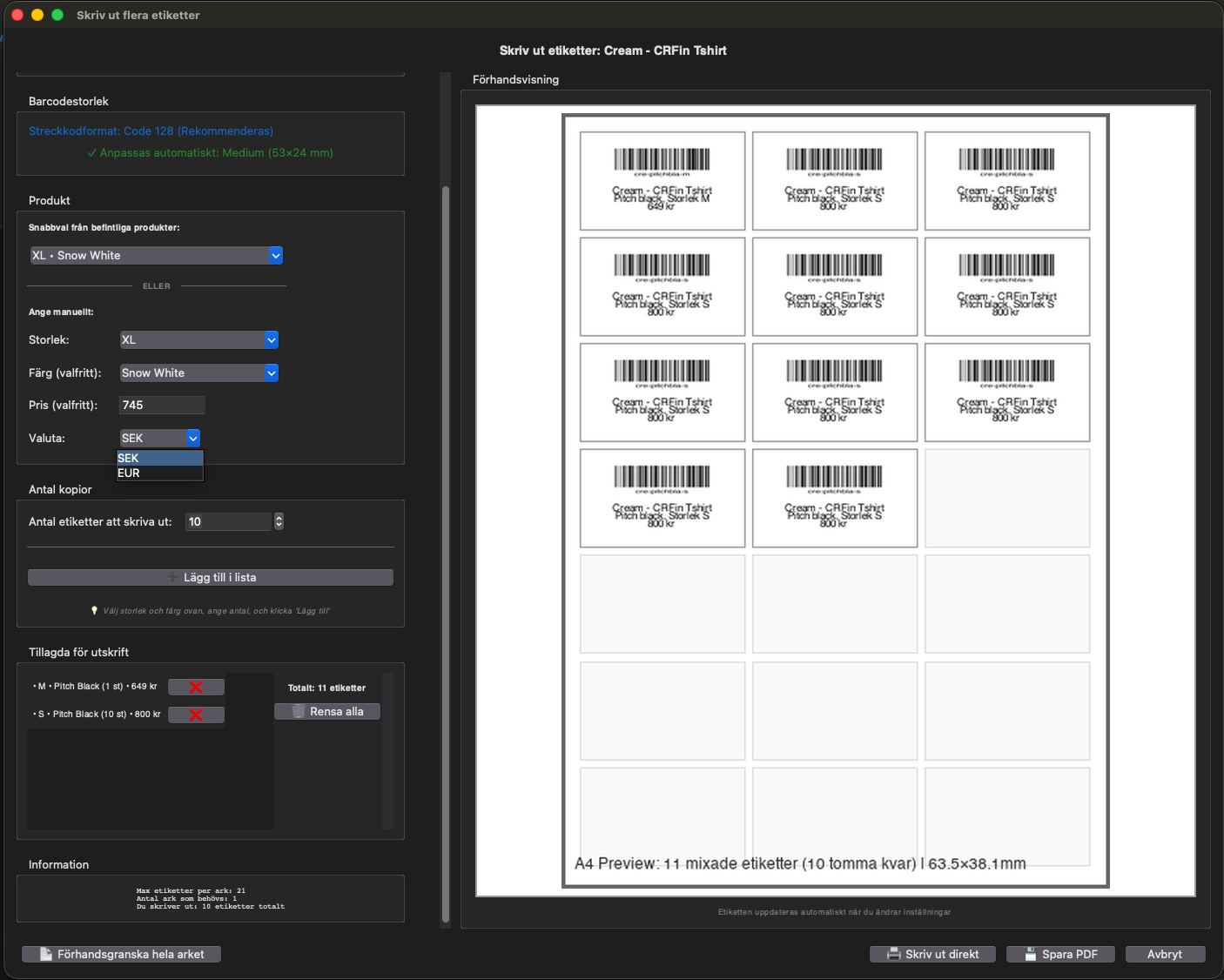This screenshot has width=1224, height=980.
Task: Click the Anpassas automatiskt Medium text
Action: tap(210, 153)
